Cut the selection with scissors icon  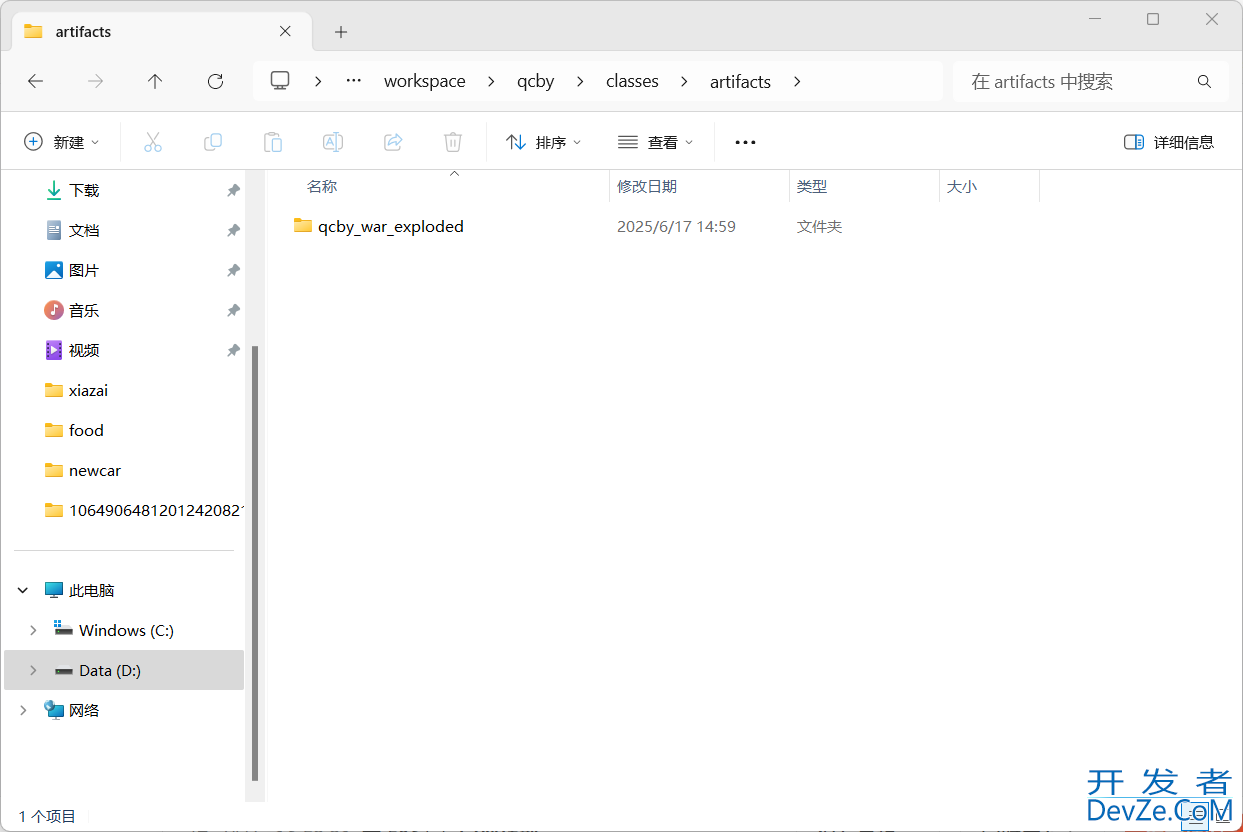tap(153, 142)
